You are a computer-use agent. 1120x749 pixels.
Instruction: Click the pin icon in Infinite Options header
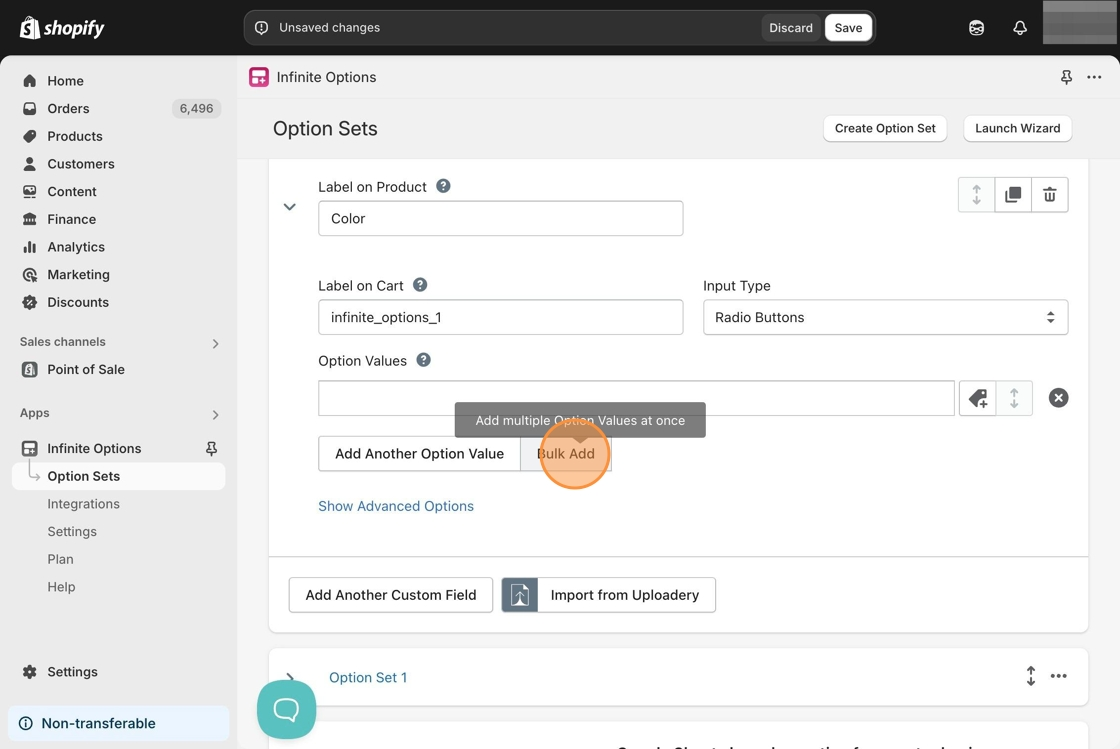pyautogui.click(x=1066, y=77)
